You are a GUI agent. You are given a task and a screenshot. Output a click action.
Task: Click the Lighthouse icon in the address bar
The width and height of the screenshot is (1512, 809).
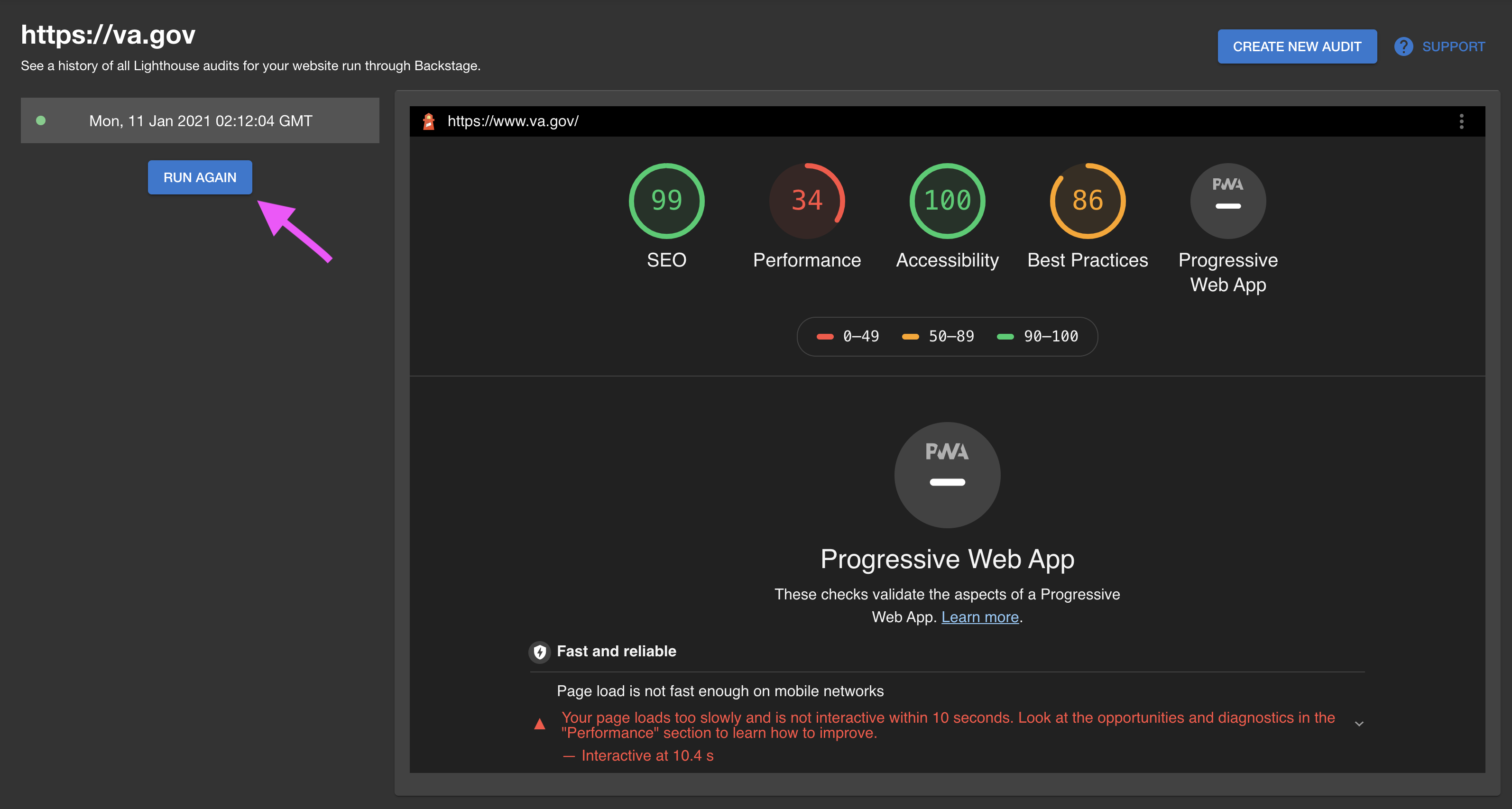click(428, 121)
